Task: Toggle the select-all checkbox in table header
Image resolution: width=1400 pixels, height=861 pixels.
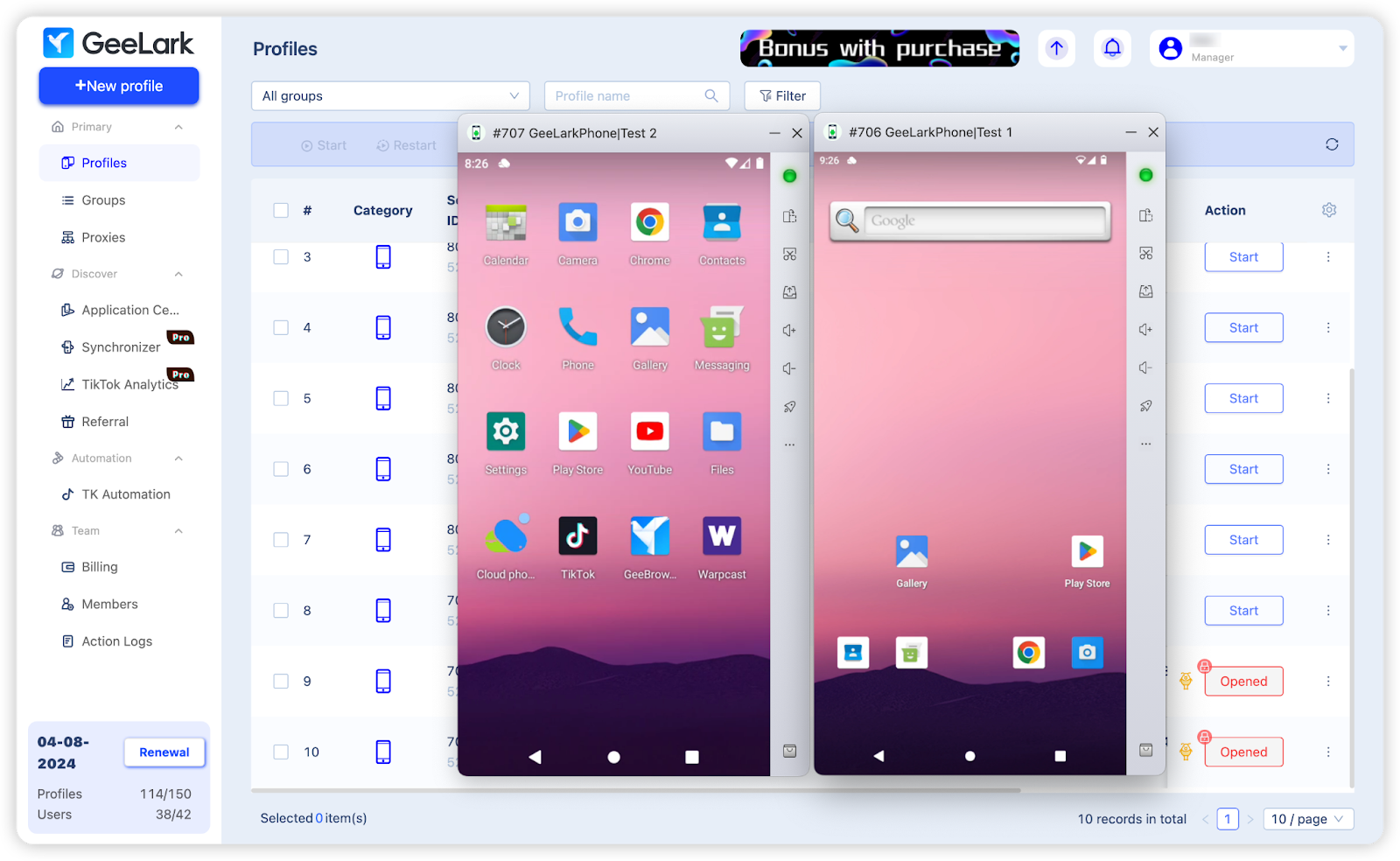Action: pyautogui.click(x=281, y=210)
